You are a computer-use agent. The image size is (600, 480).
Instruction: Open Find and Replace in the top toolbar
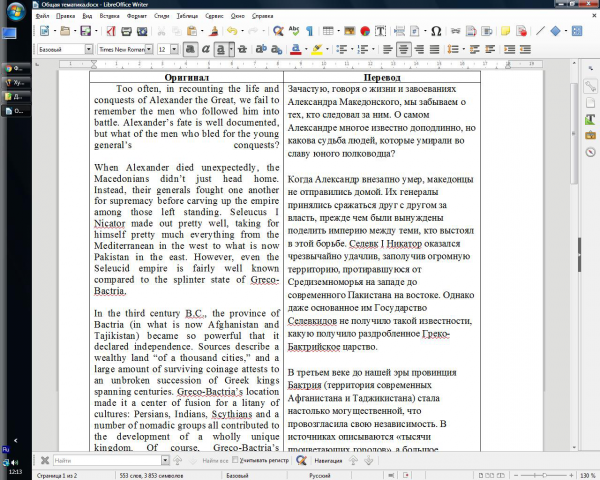click(x=278, y=31)
